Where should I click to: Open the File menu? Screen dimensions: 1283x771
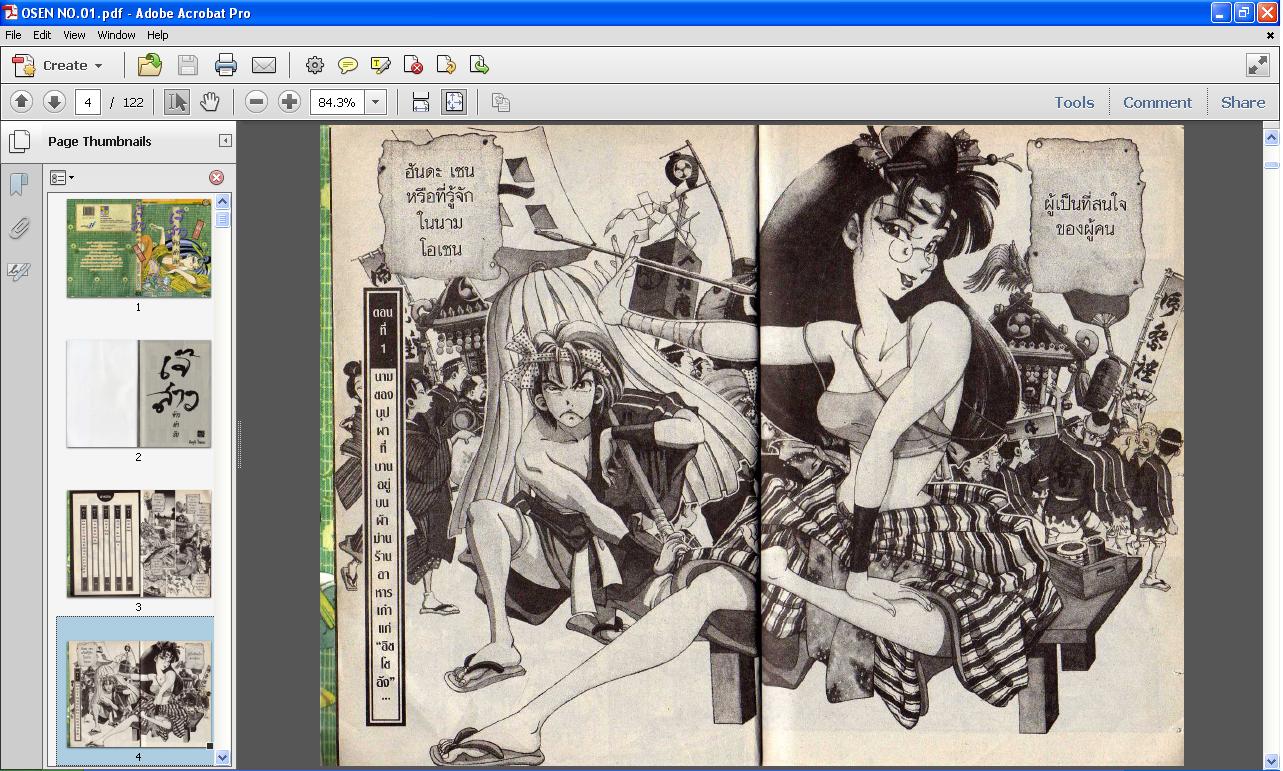[13, 35]
